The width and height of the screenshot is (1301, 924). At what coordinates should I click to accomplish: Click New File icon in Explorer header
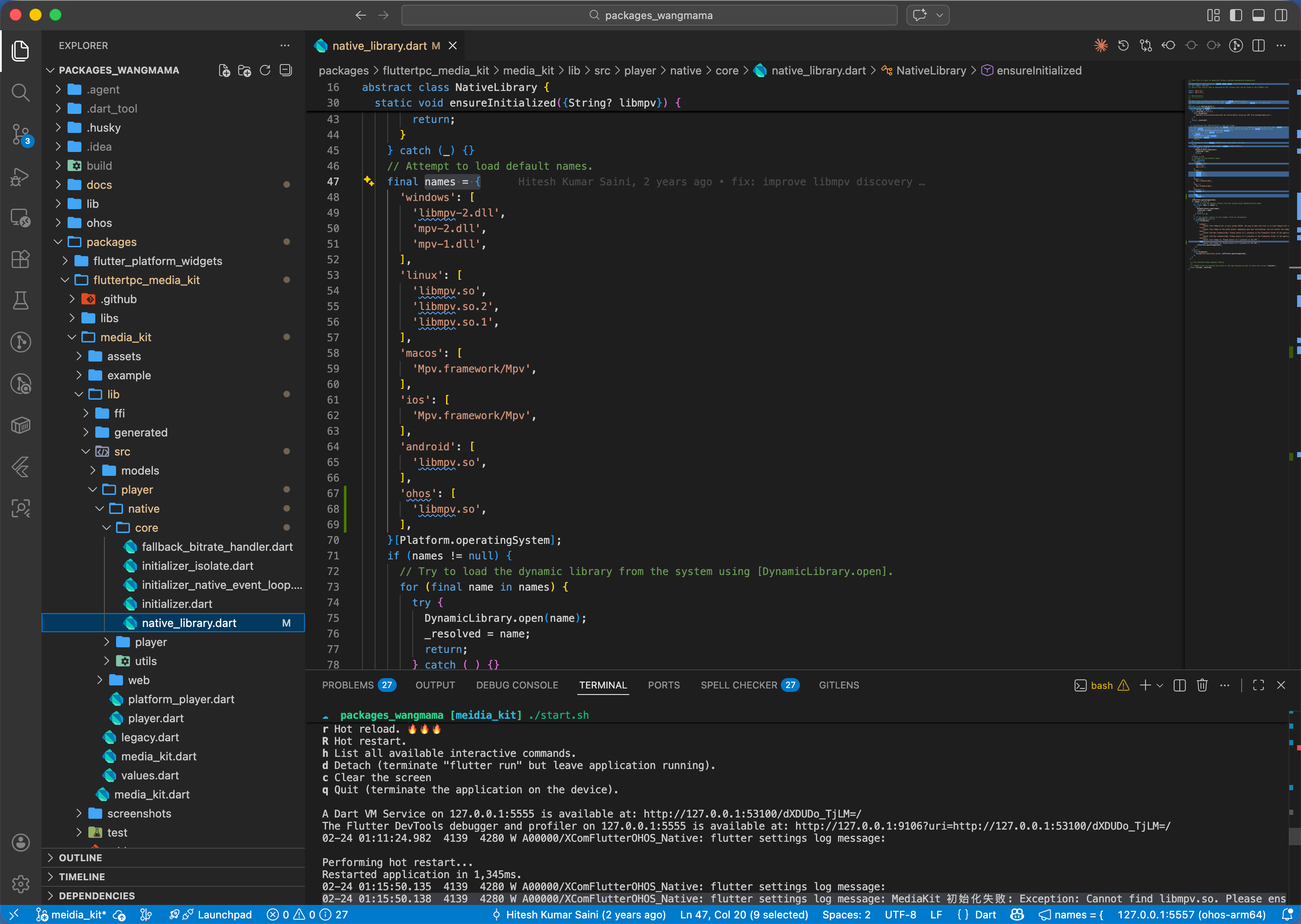tap(224, 71)
